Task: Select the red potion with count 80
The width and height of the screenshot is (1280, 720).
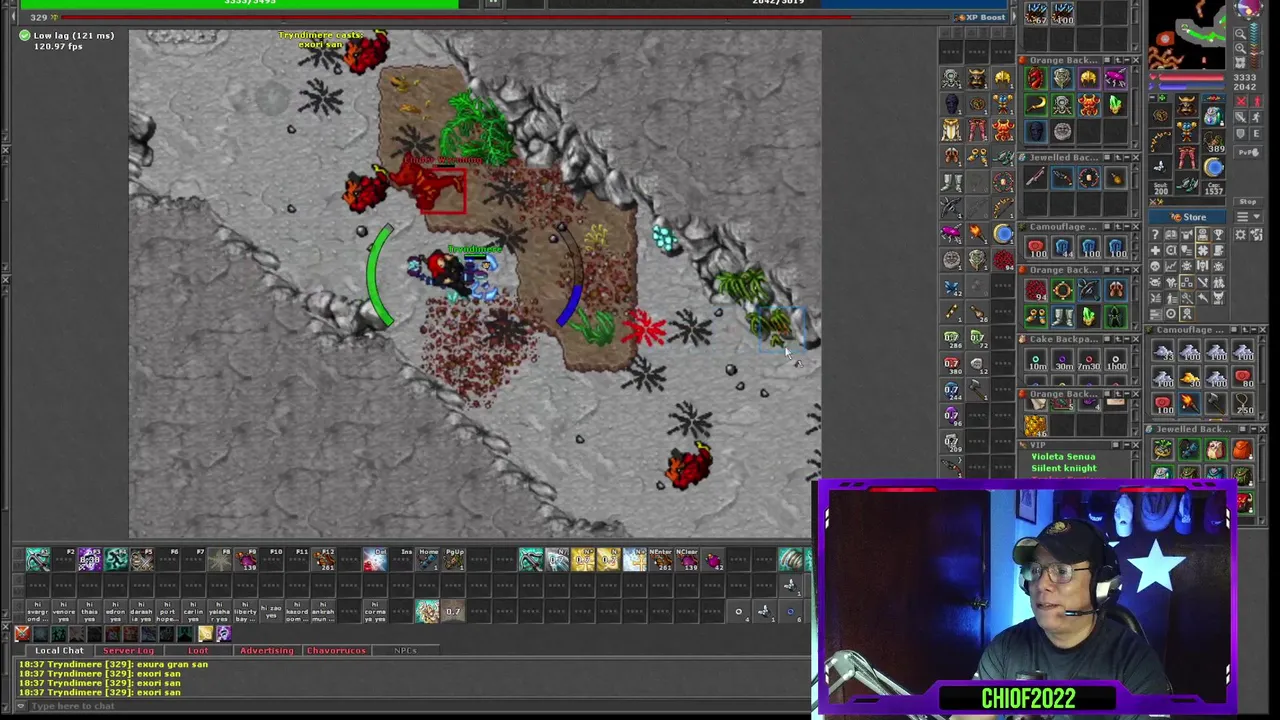Action: tap(1243, 377)
